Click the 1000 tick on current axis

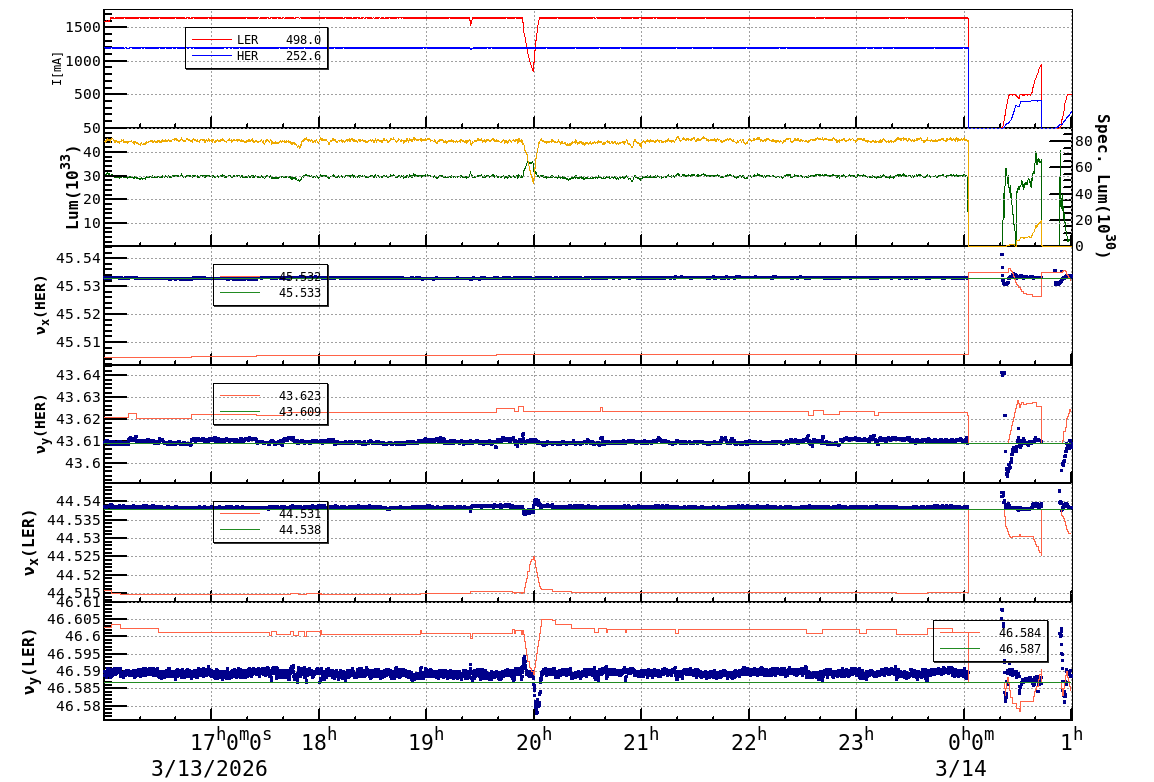pyautogui.click(x=83, y=61)
